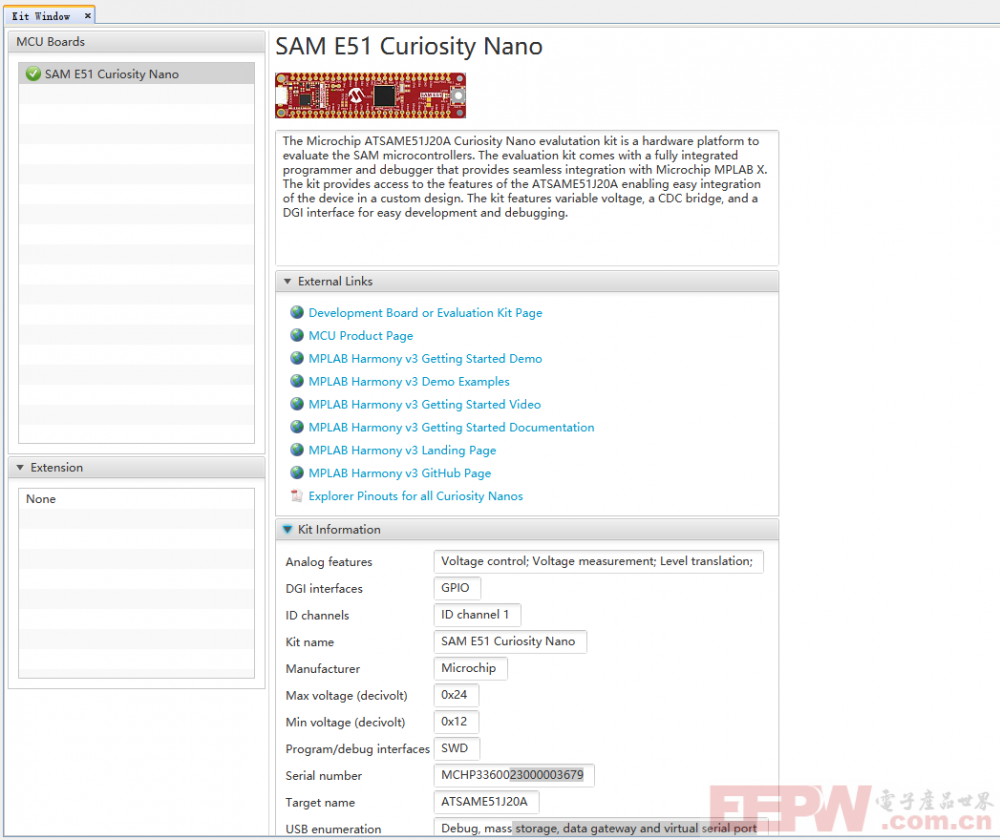This screenshot has height=840, width=1000.
Task: Select None in the Extension list
Action: tap(136, 499)
